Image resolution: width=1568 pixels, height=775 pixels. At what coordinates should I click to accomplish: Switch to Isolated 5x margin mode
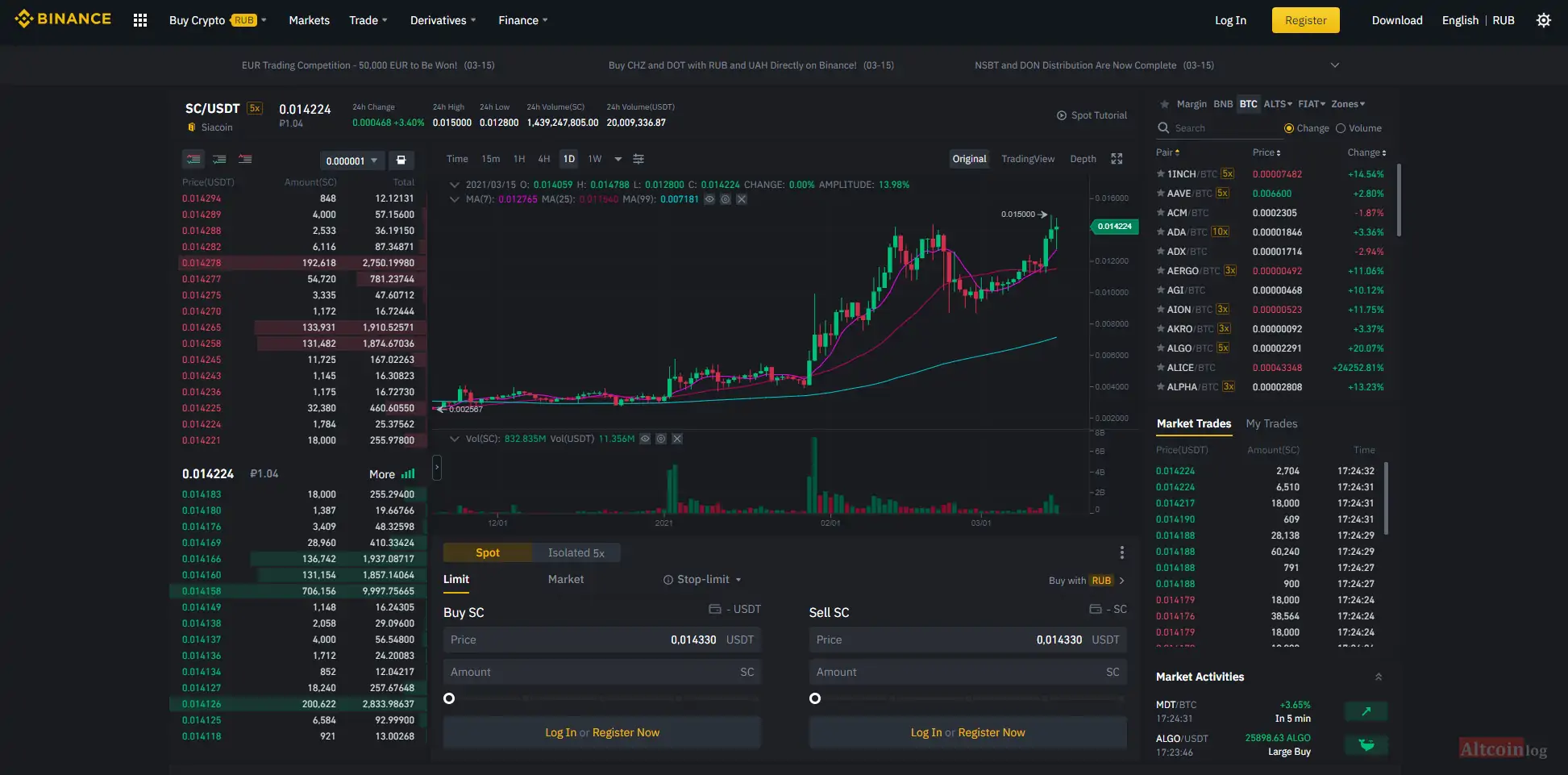[576, 552]
